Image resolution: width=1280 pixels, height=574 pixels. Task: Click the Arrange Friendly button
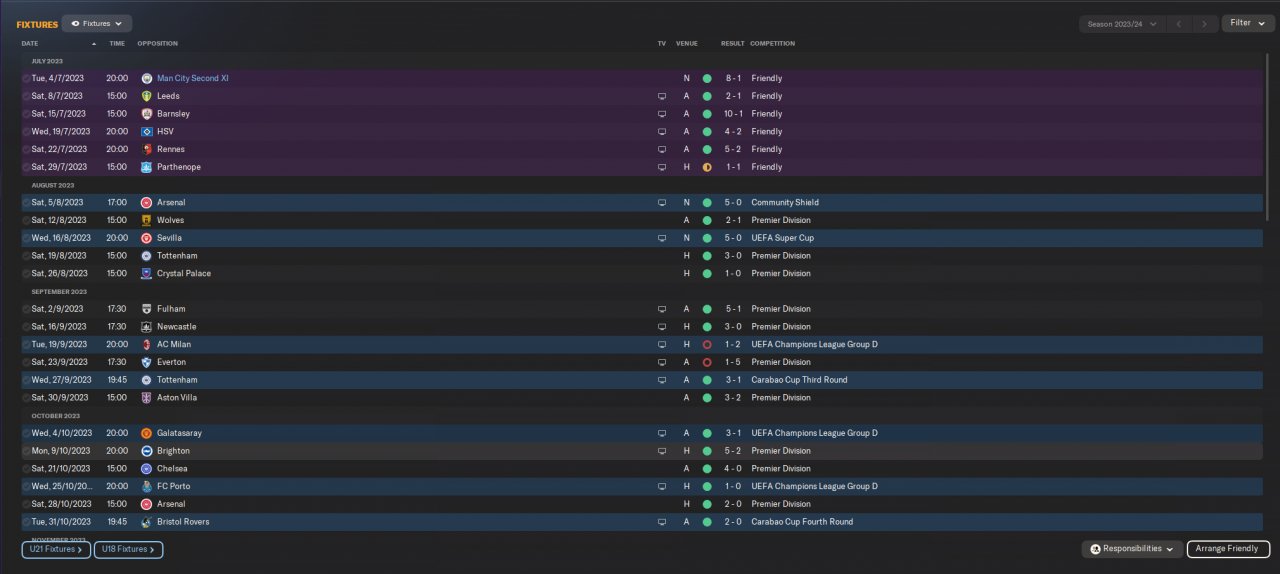click(1228, 549)
